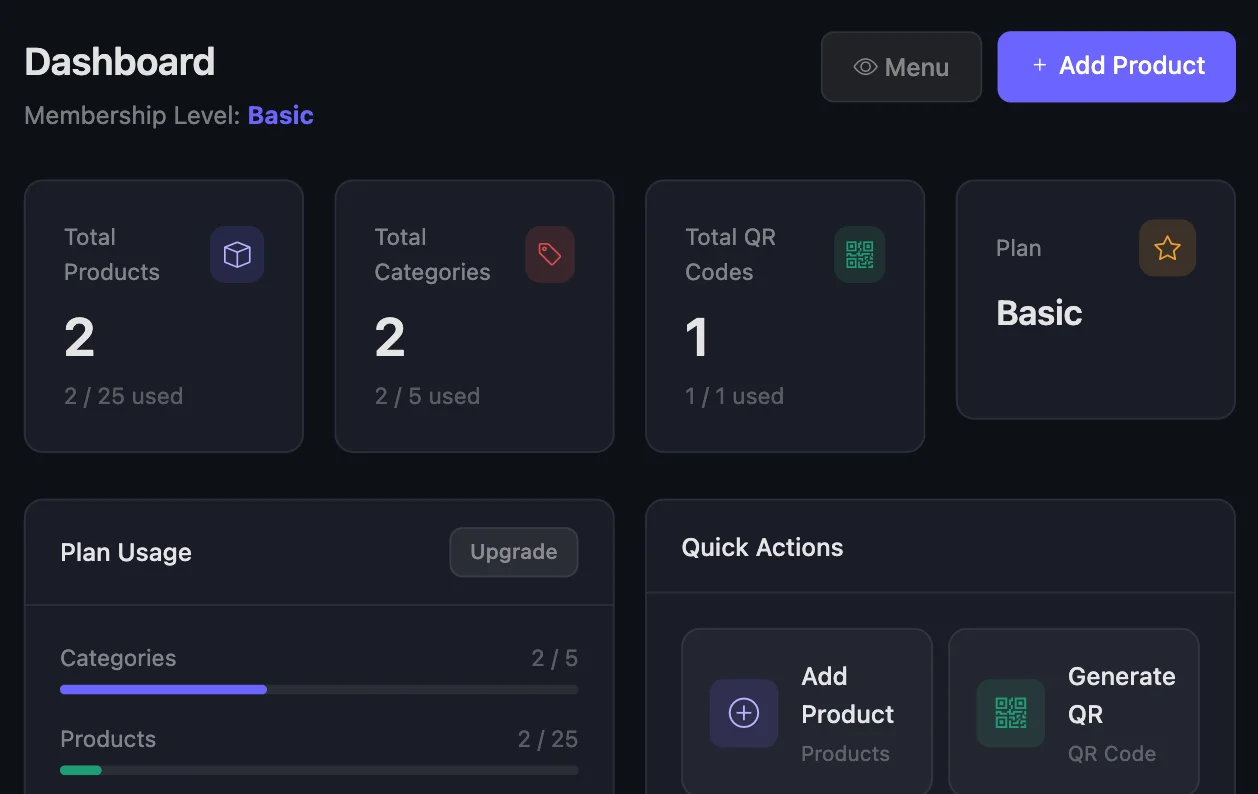The width and height of the screenshot is (1258, 794).
Task: Click the green QR icon in Total QR Codes card
Action: tap(860, 255)
